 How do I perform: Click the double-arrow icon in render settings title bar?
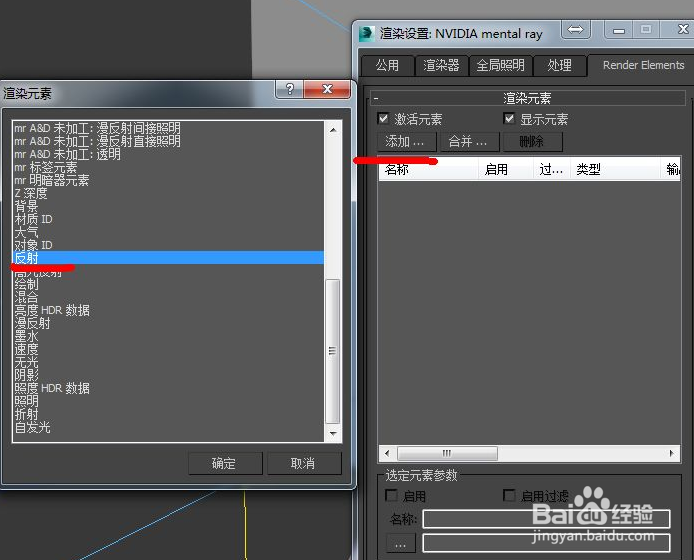pos(575,30)
